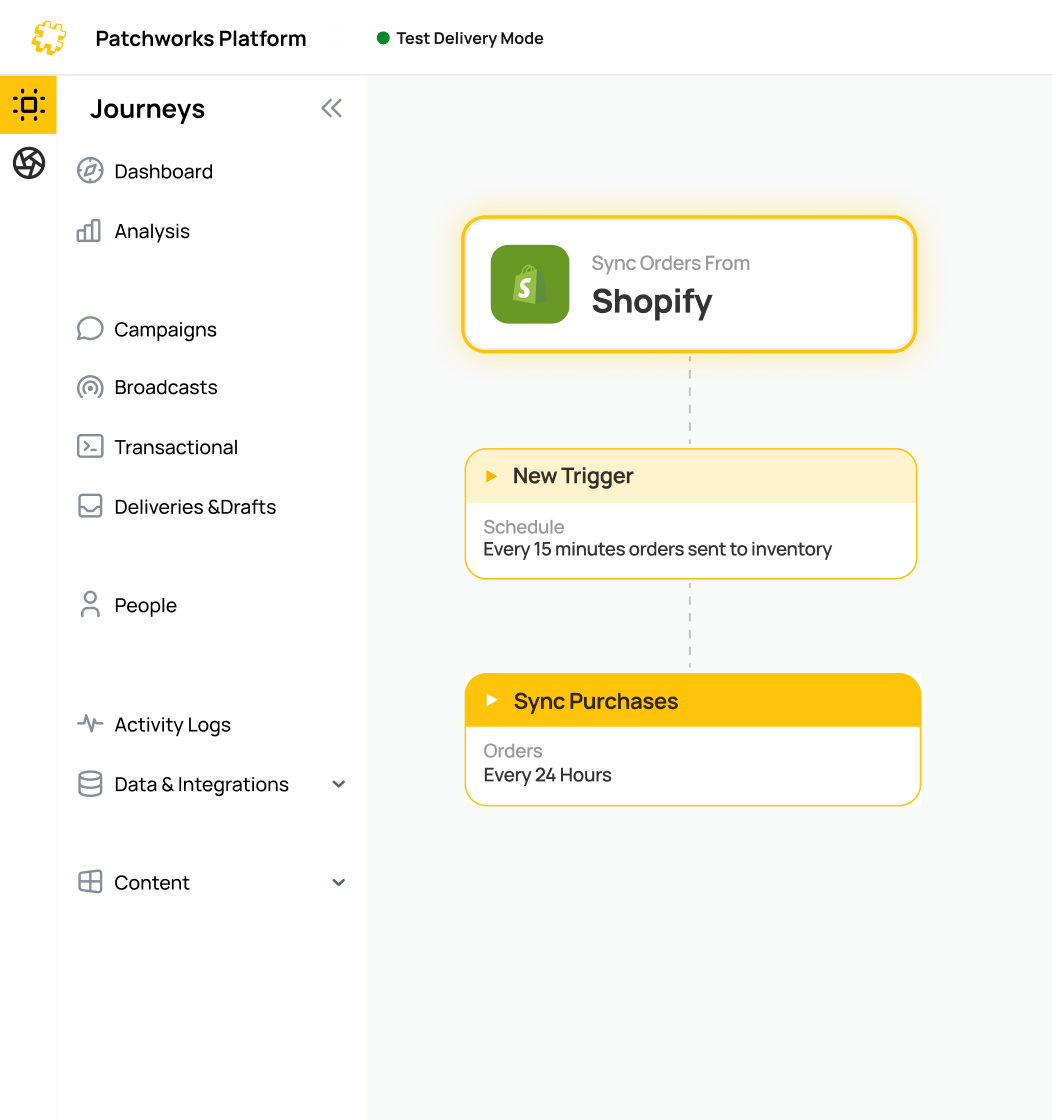Click the Data & Integrations database icon
Screen dimensions: 1052x1120
(90, 784)
